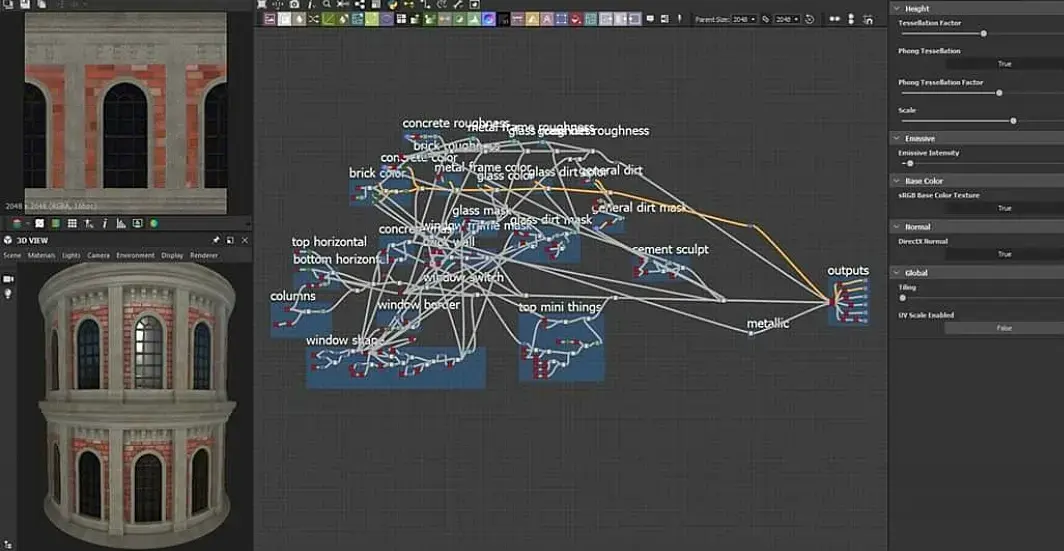Add the text 'A' node from toolbar
Viewport: 1064px width, 551px height.
click(x=546, y=19)
